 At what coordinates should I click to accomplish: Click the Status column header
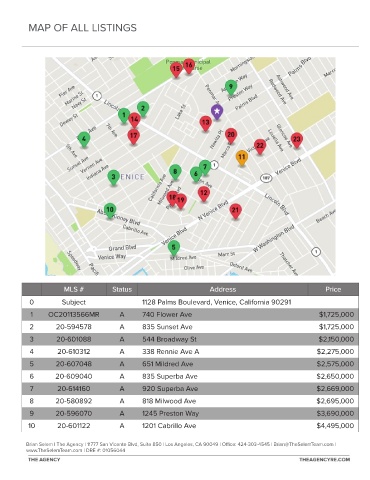coord(122,289)
